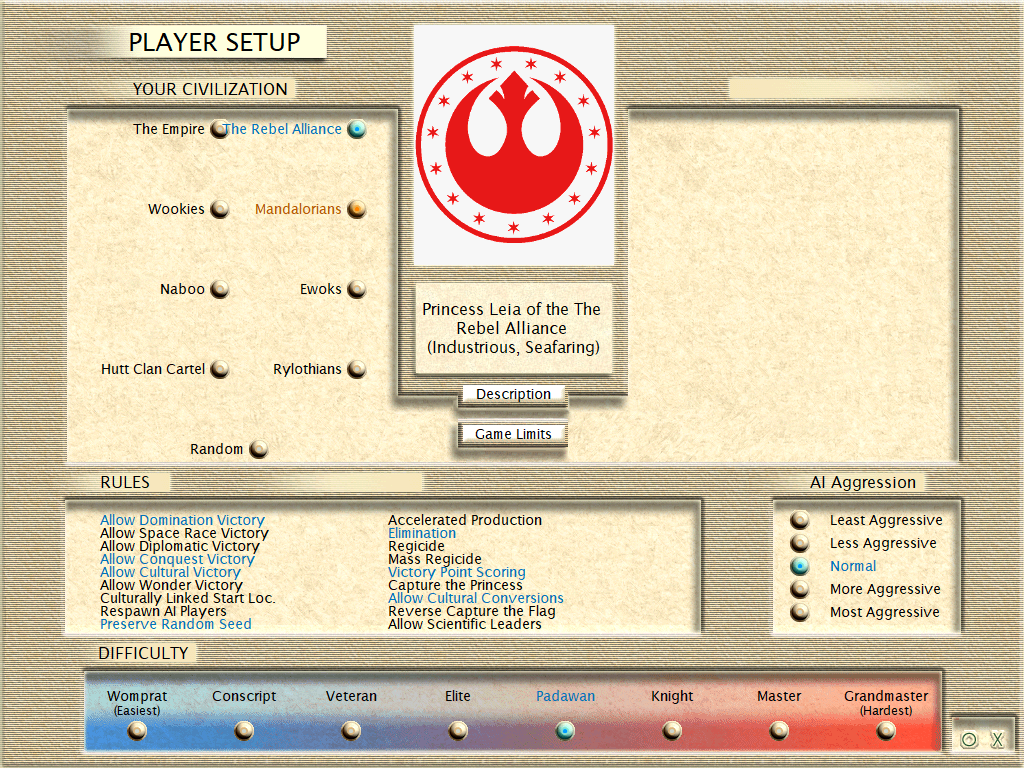Select Elite difficulty level
Image resolution: width=1024 pixels, height=768 pixels.
tap(458, 730)
